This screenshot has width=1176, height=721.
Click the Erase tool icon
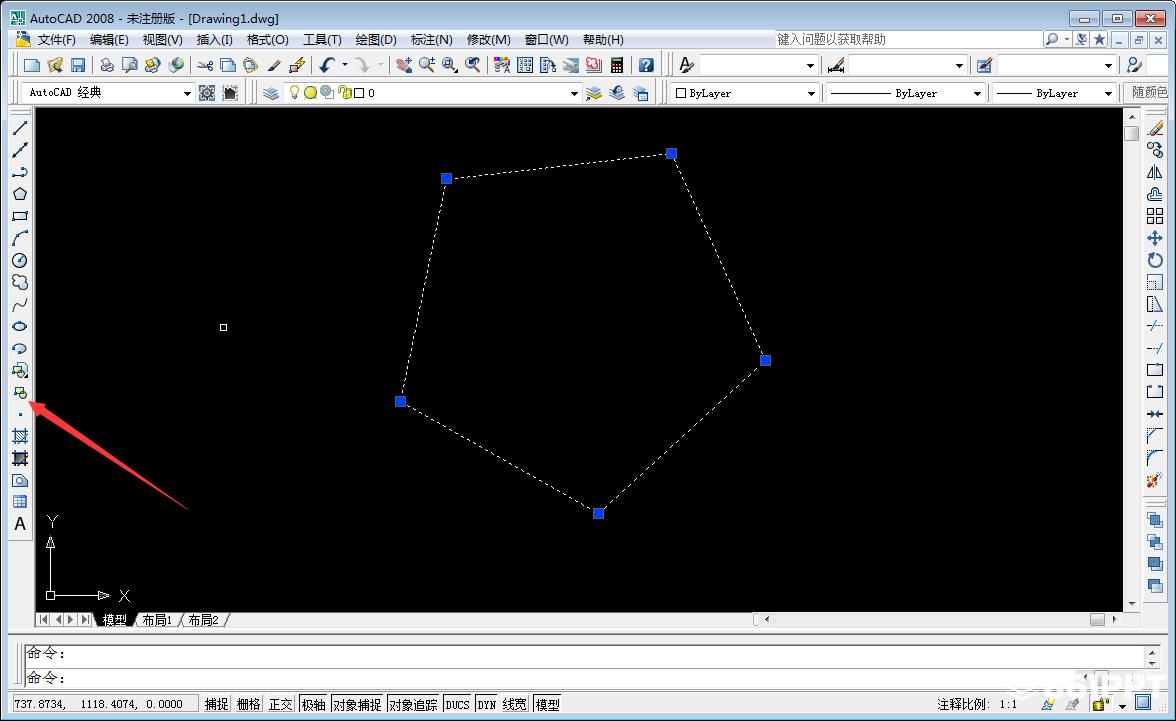(1155, 128)
